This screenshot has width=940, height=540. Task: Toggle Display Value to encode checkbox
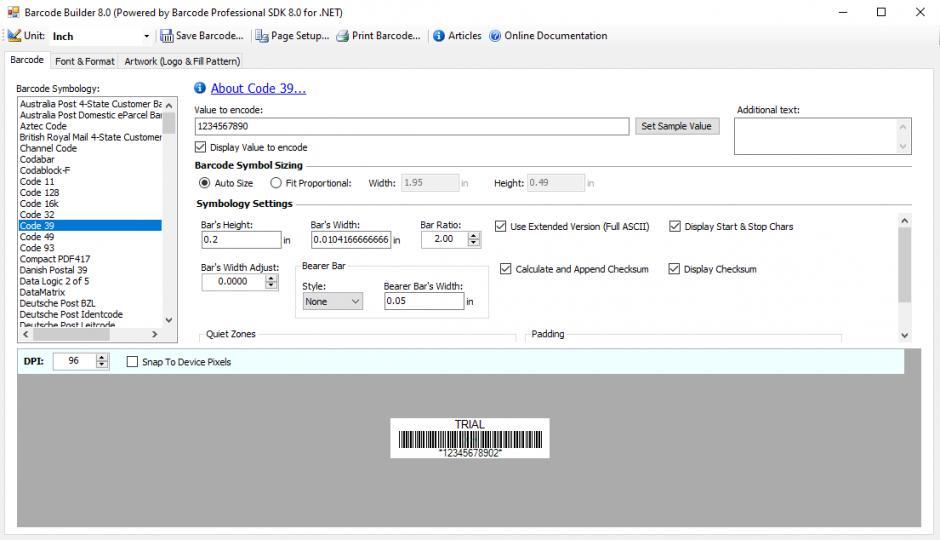click(200, 147)
